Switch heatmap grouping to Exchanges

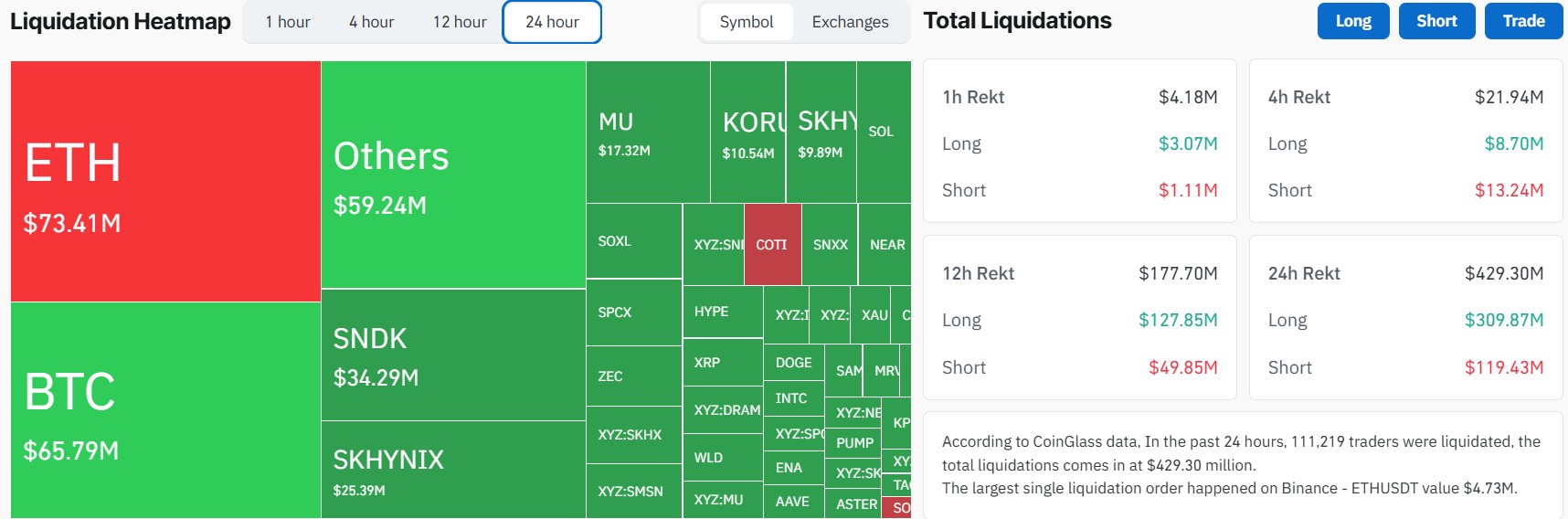point(850,22)
